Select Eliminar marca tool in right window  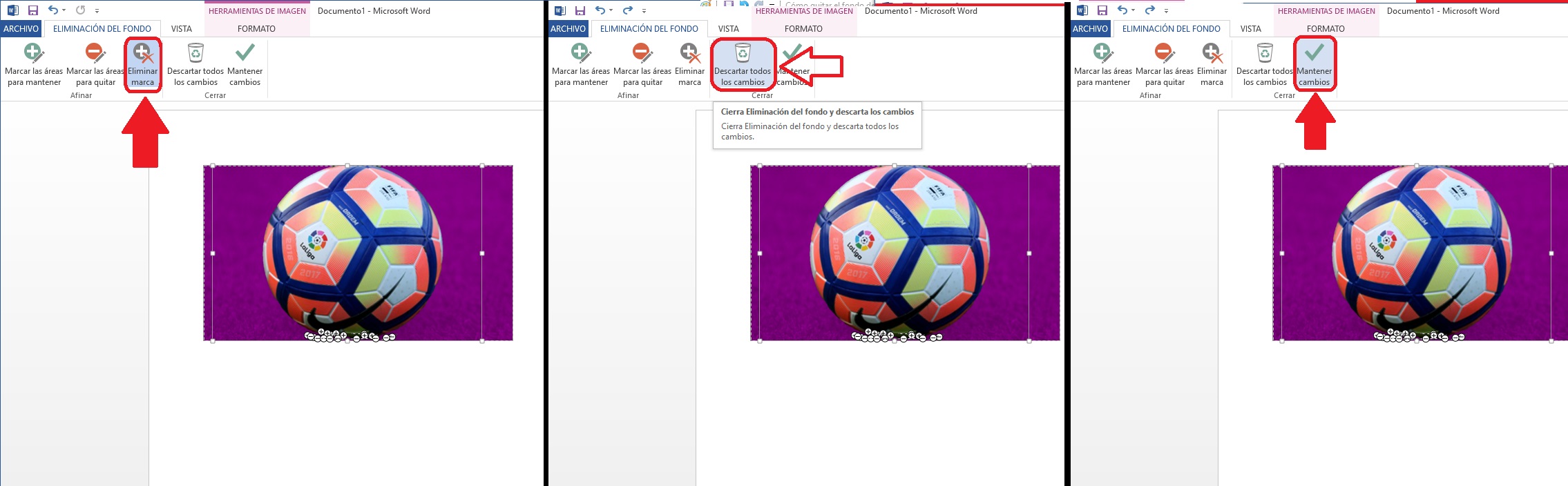coord(1212,65)
